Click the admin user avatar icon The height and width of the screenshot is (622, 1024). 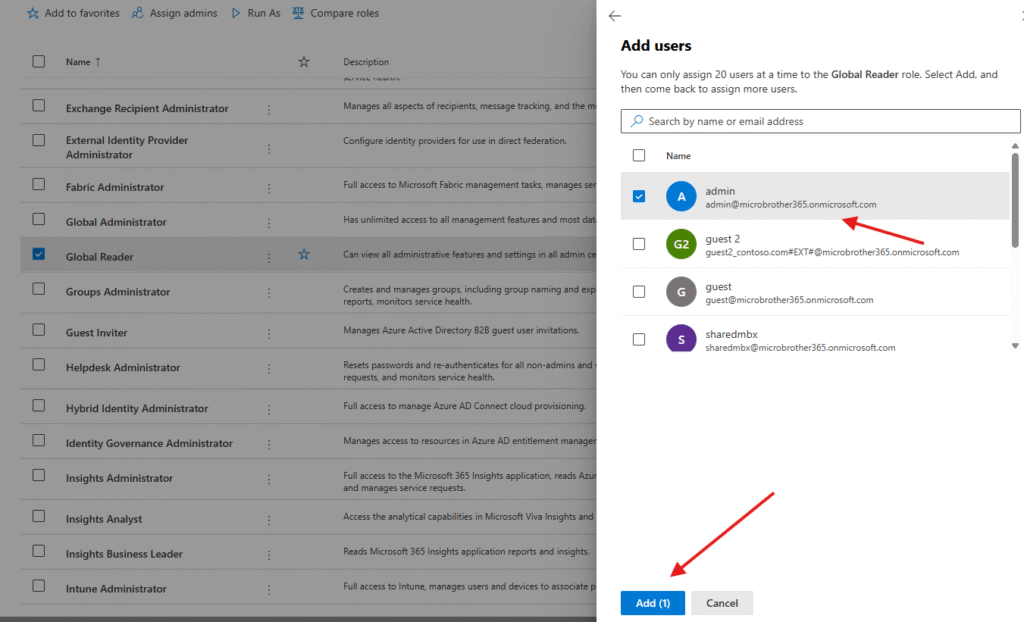click(x=681, y=197)
